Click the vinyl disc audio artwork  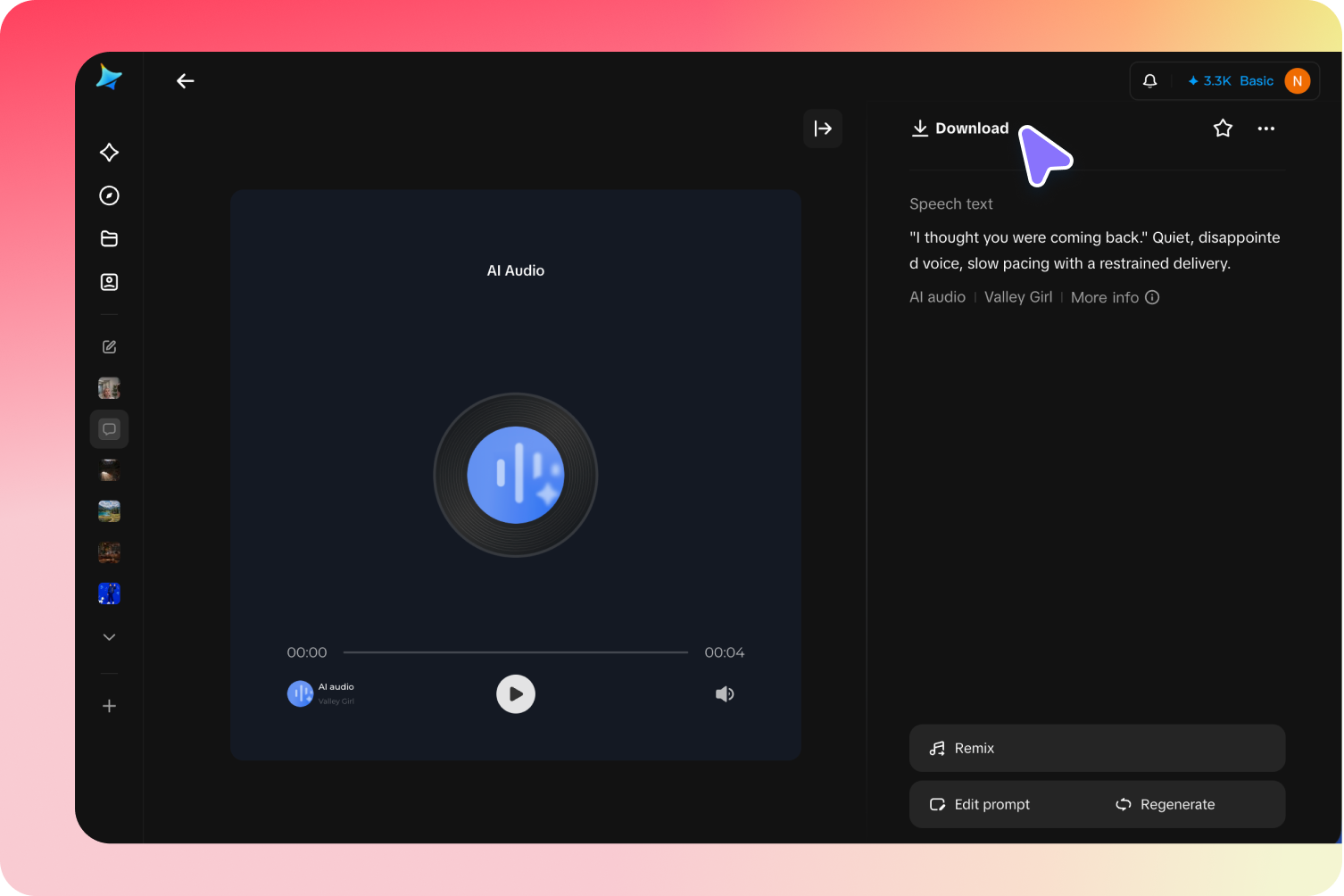coord(516,475)
